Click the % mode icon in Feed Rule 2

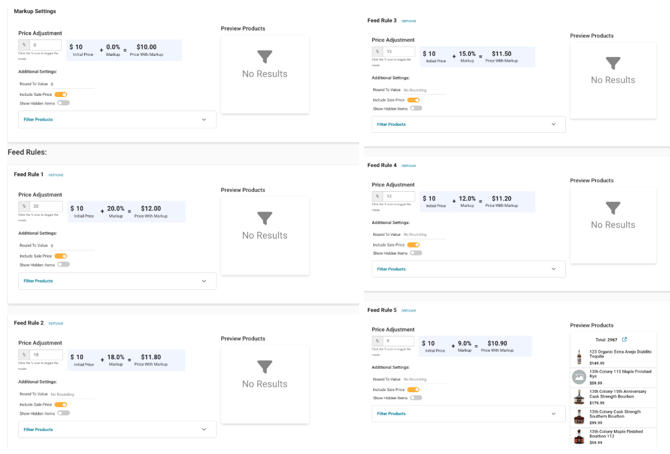point(24,355)
